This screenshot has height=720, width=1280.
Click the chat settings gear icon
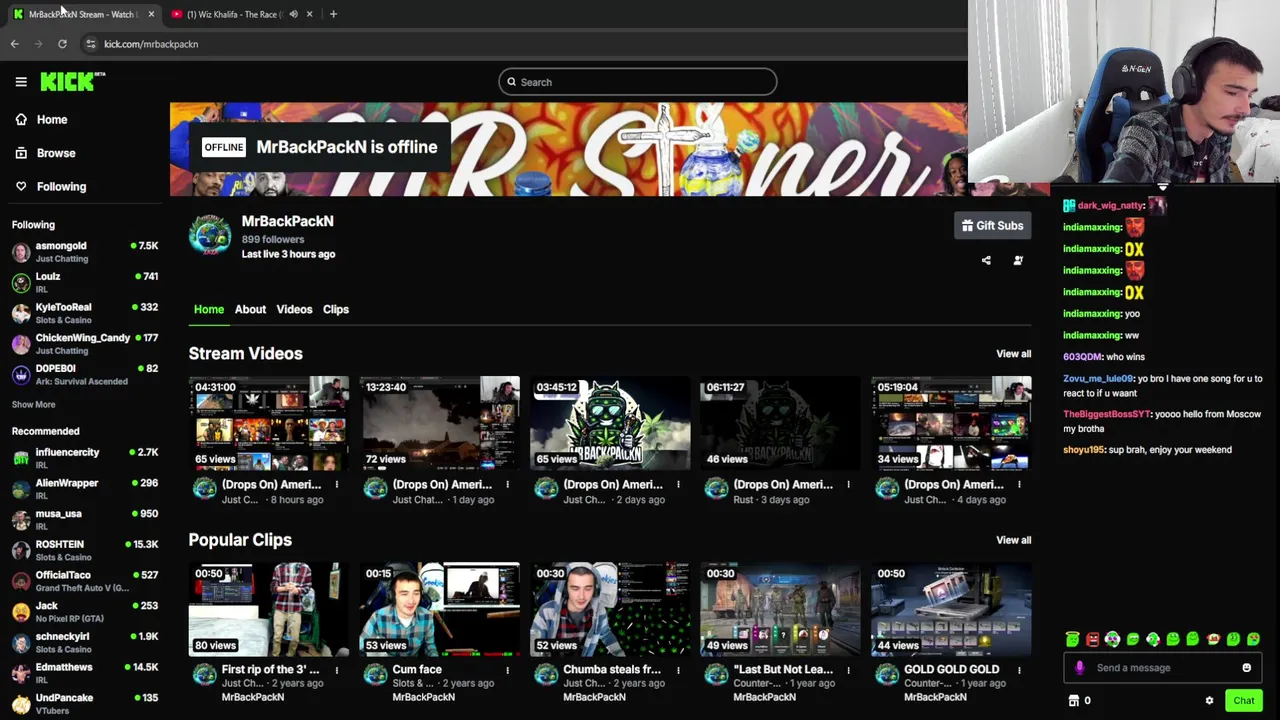[1209, 701]
